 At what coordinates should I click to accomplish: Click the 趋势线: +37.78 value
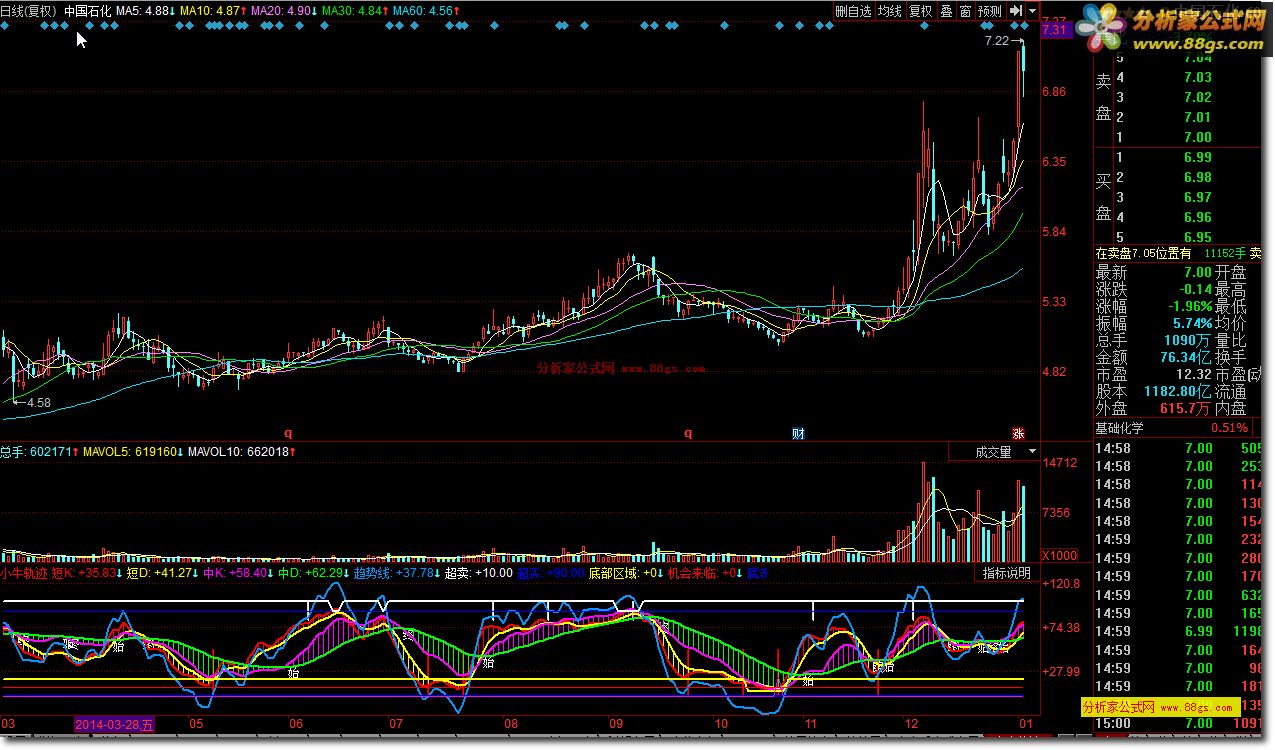398,573
